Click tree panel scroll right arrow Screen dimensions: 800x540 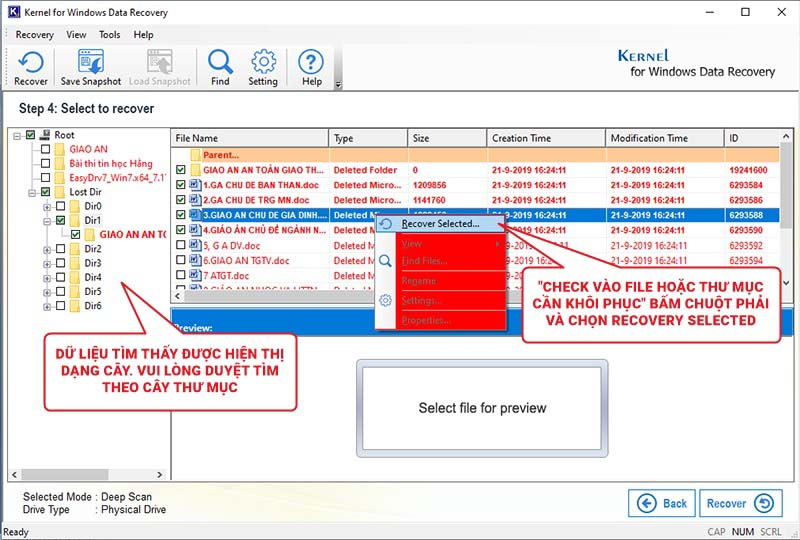(160, 475)
